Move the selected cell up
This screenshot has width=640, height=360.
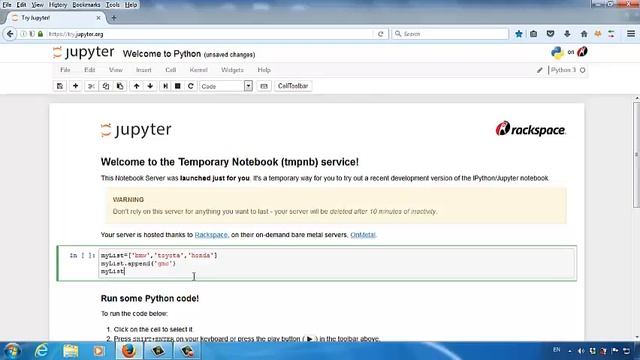[136, 86]
